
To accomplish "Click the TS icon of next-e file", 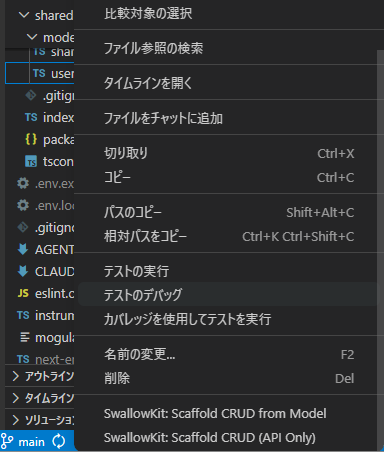I will [23, 359].
